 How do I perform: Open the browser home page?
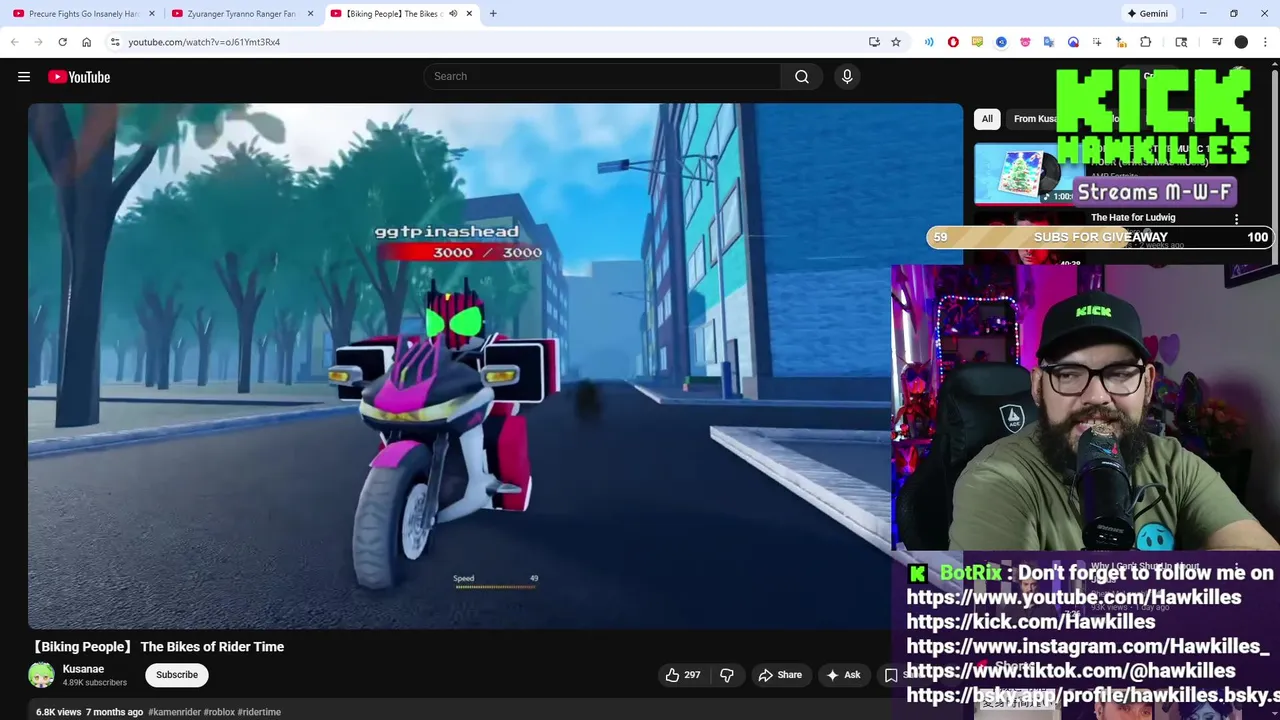click(86, 42)
